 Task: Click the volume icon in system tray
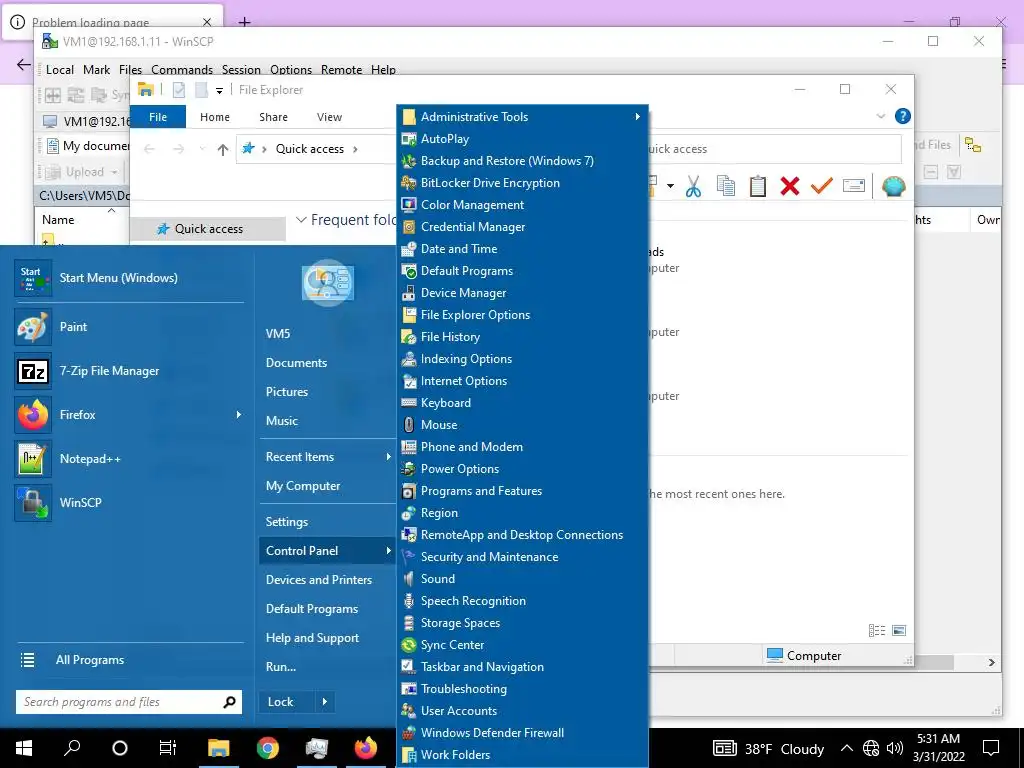[x=895, y=748]
